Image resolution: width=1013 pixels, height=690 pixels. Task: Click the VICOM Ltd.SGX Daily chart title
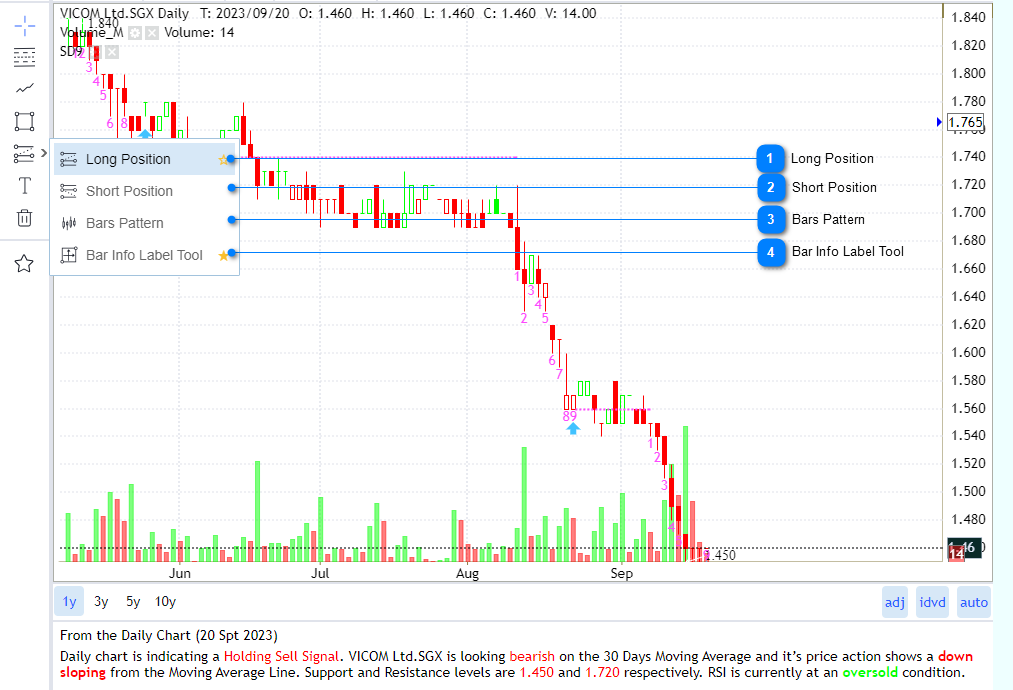pos(125,13)
